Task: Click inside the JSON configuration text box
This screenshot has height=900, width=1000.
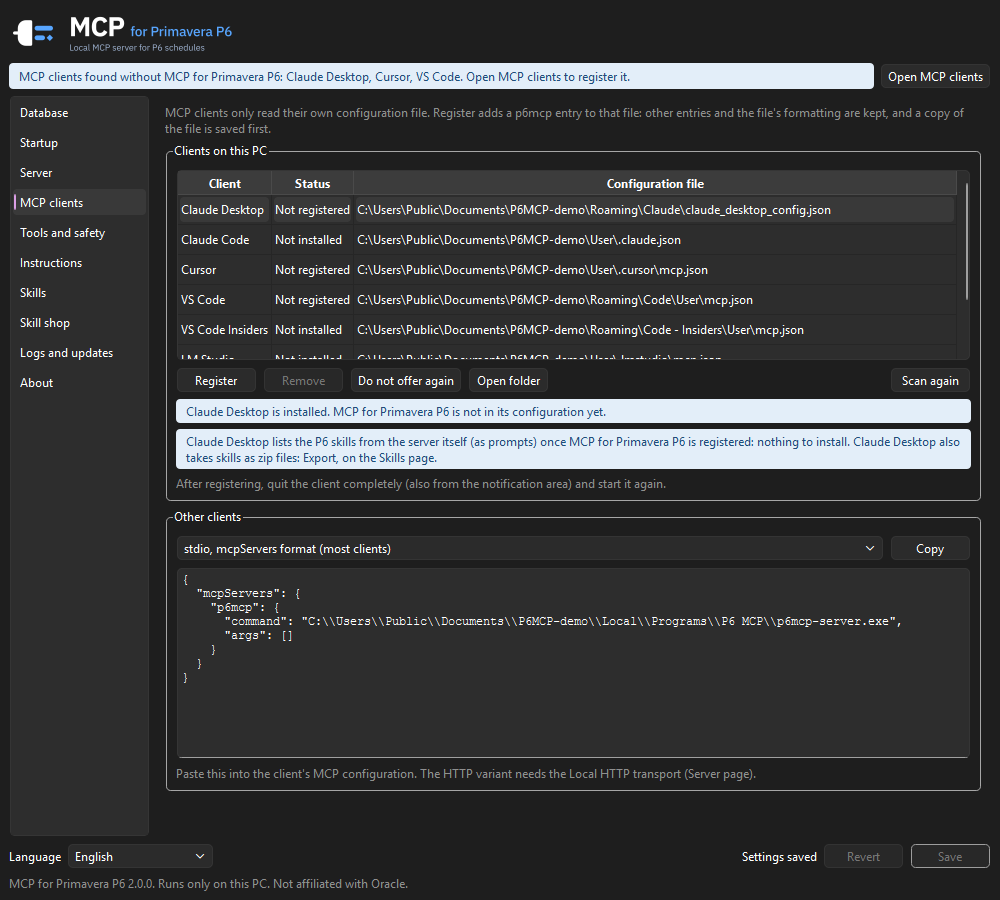Action: click(x=573, y=663)
